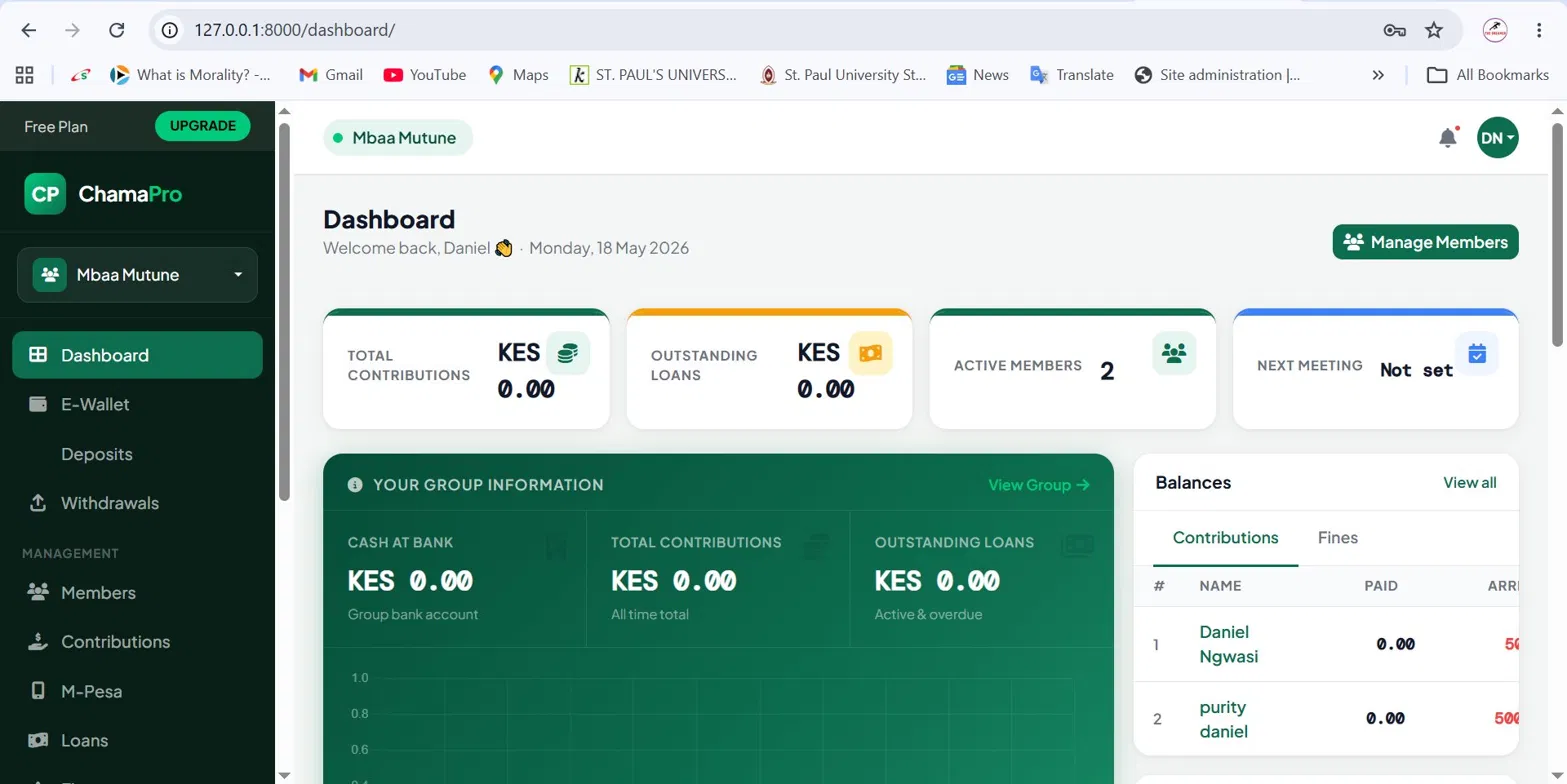The image size is (1567, 784).
Task: Click the notification bell icon
Action: point(1447,138)
